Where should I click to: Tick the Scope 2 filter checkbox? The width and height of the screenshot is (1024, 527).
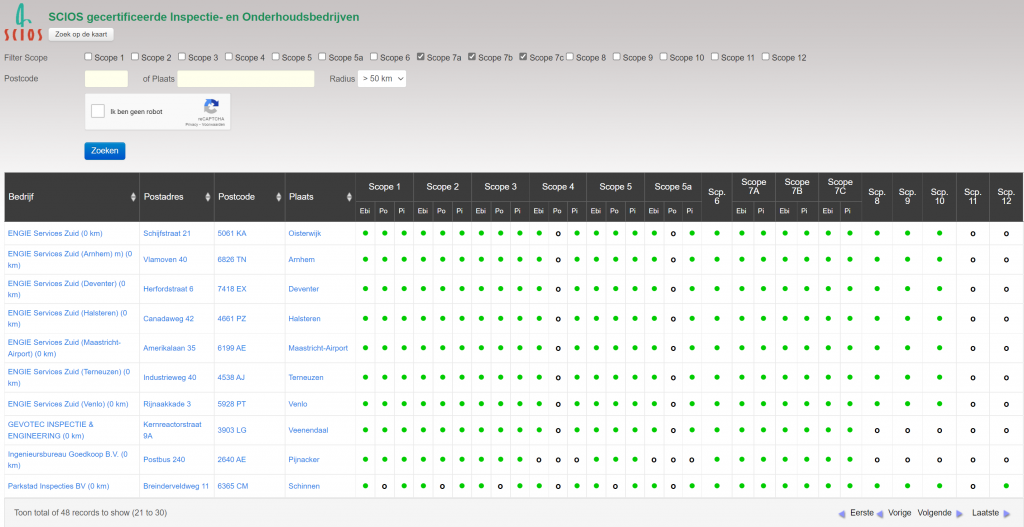point(135,57)
